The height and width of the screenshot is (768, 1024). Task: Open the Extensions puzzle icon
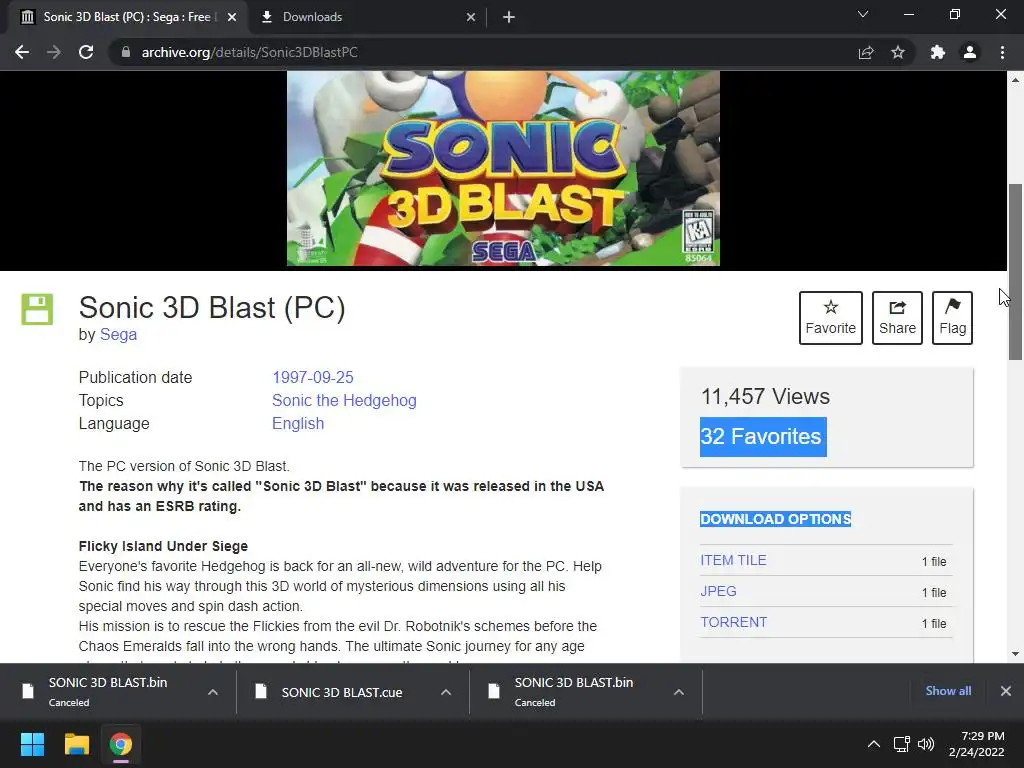point(938,52)
